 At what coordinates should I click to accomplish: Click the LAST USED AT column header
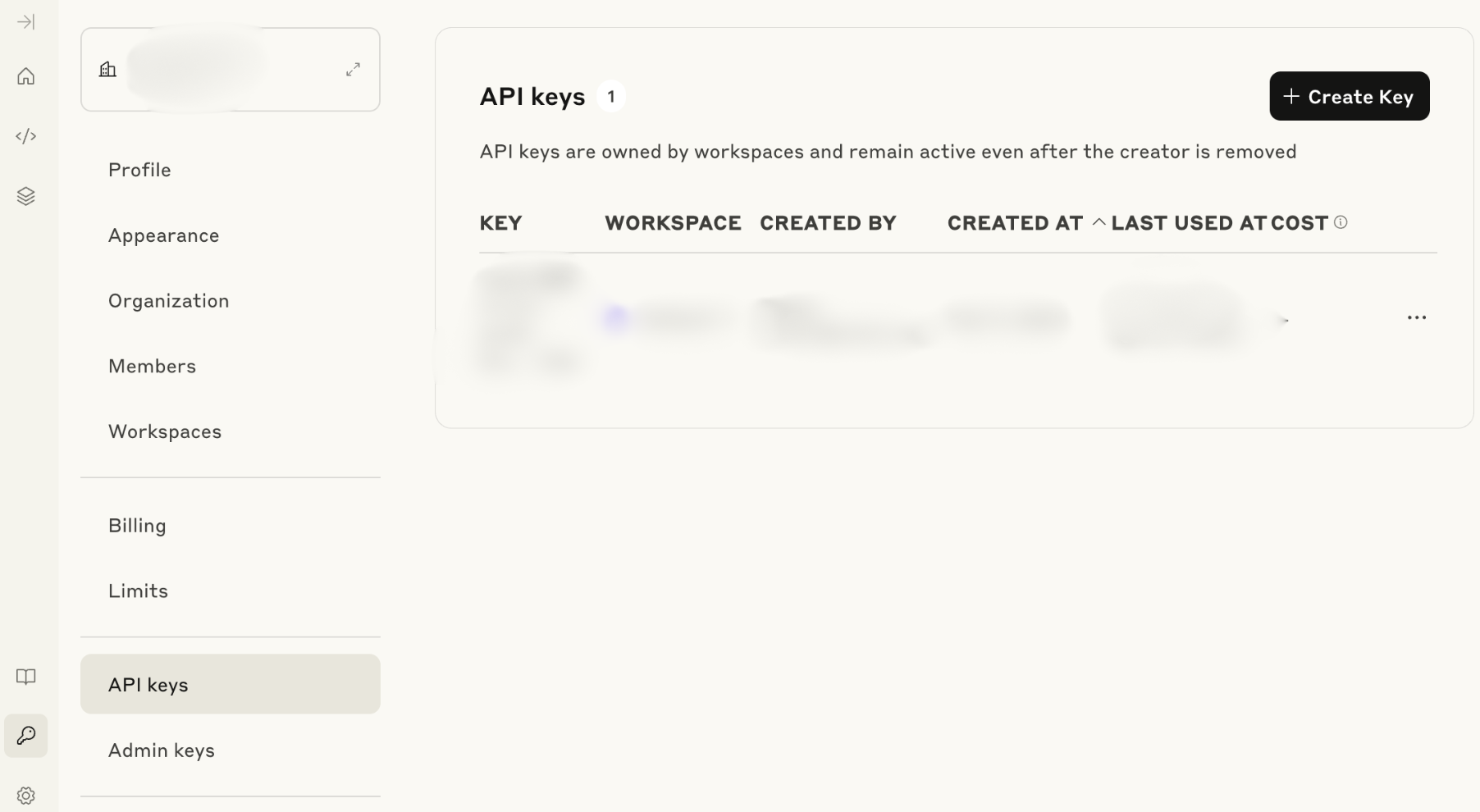pyautogui.click(x=1189, y=223)
